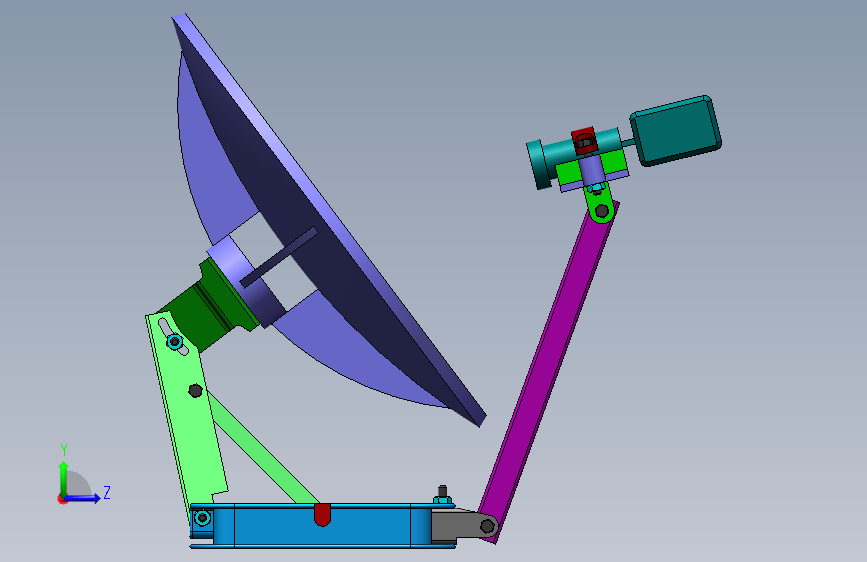Screen dimensions: 867x562
Task: Pick the dark red clamp on feed tube
Action: tap(584, 142)
